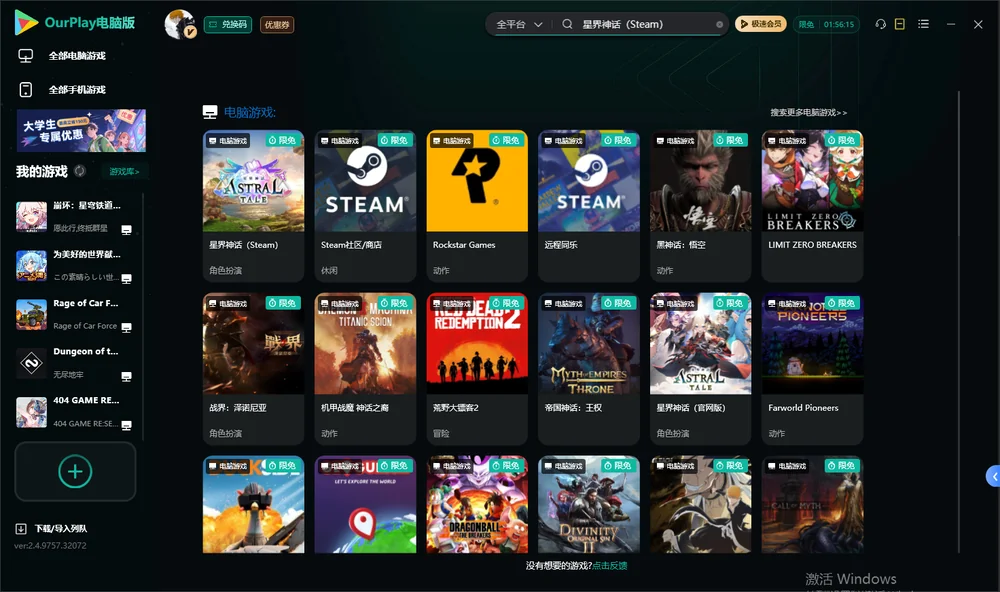Click 电脑游戏 tag on Steam社区/商店 card
The height and width of the screenshot is (592, 1000).
coord(340,140)
